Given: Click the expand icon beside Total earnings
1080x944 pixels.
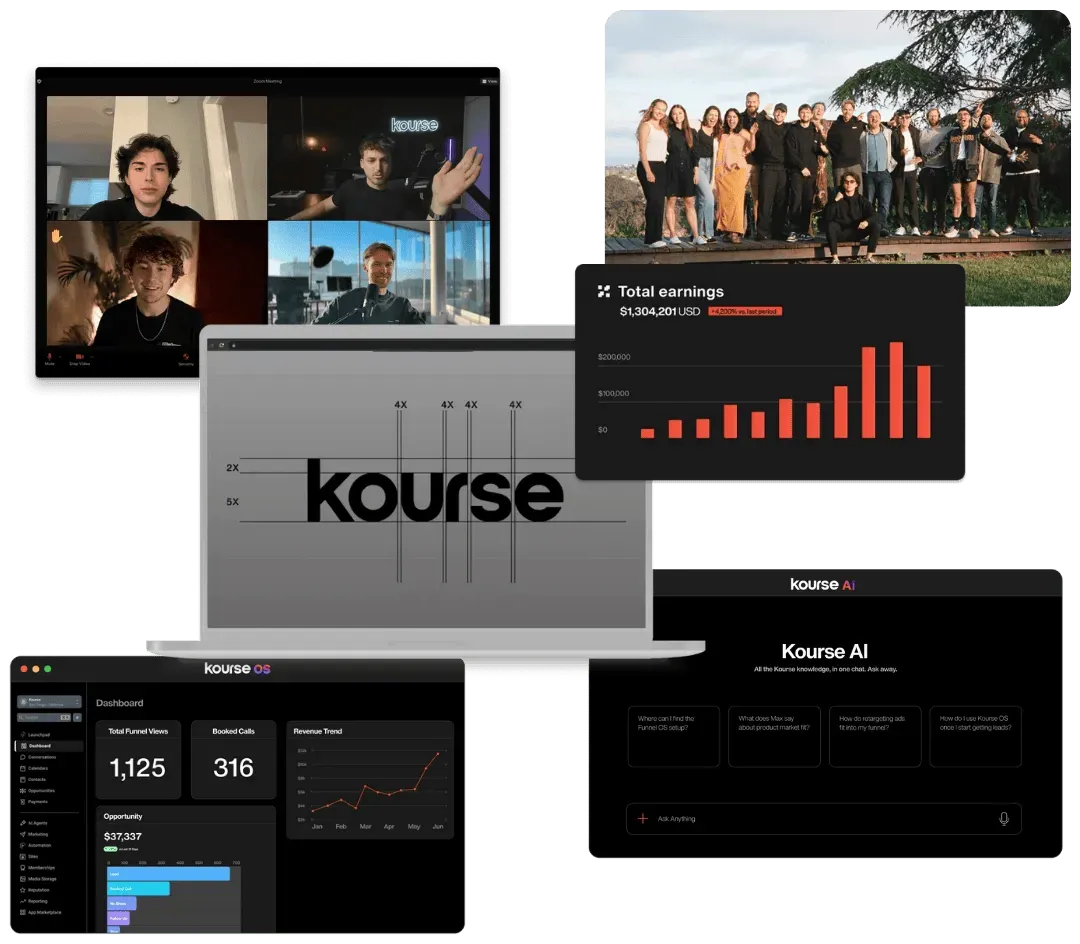Looking at the screenshot, I should click(x=603, y=291).
